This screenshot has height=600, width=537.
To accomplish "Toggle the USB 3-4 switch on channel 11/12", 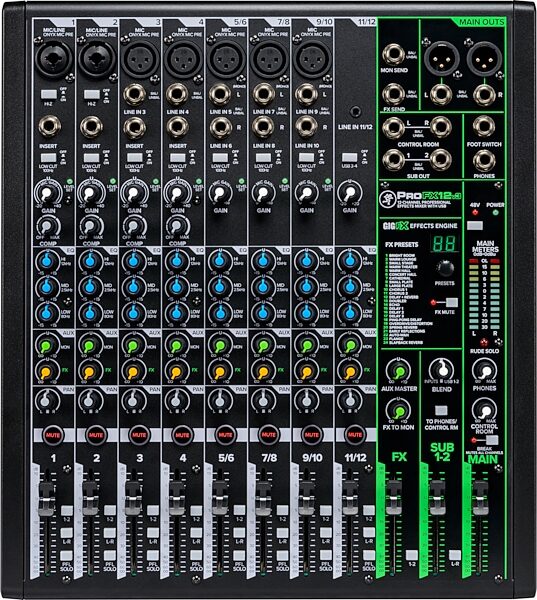I will 349,157.
